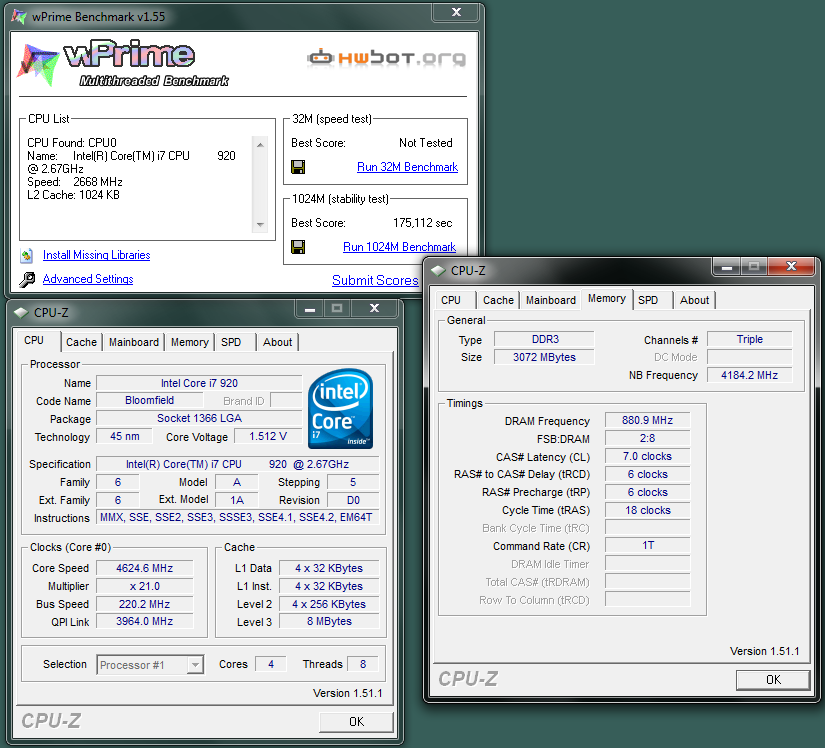Click the DRAM Frequency value 880.9 MHz

pos(648,421)
